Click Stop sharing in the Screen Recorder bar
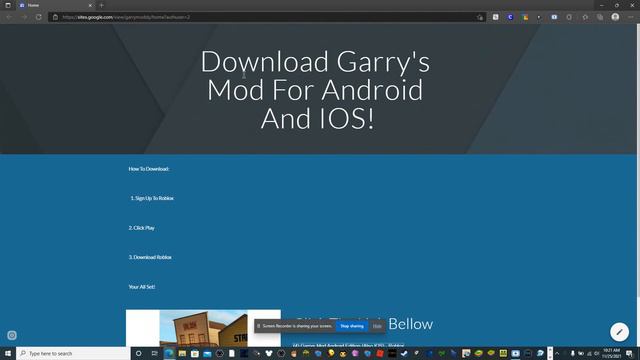Image resolution: width=640 pixels, height=360 pixels. click(x=352, y=326)
